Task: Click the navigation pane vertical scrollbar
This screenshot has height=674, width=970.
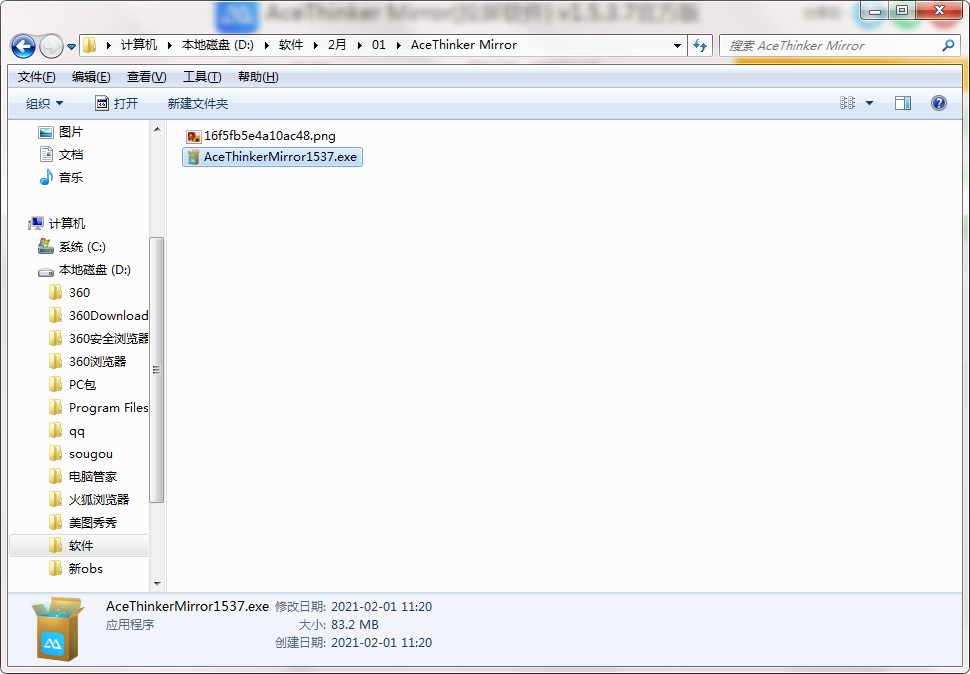Action: pos(156,370)
